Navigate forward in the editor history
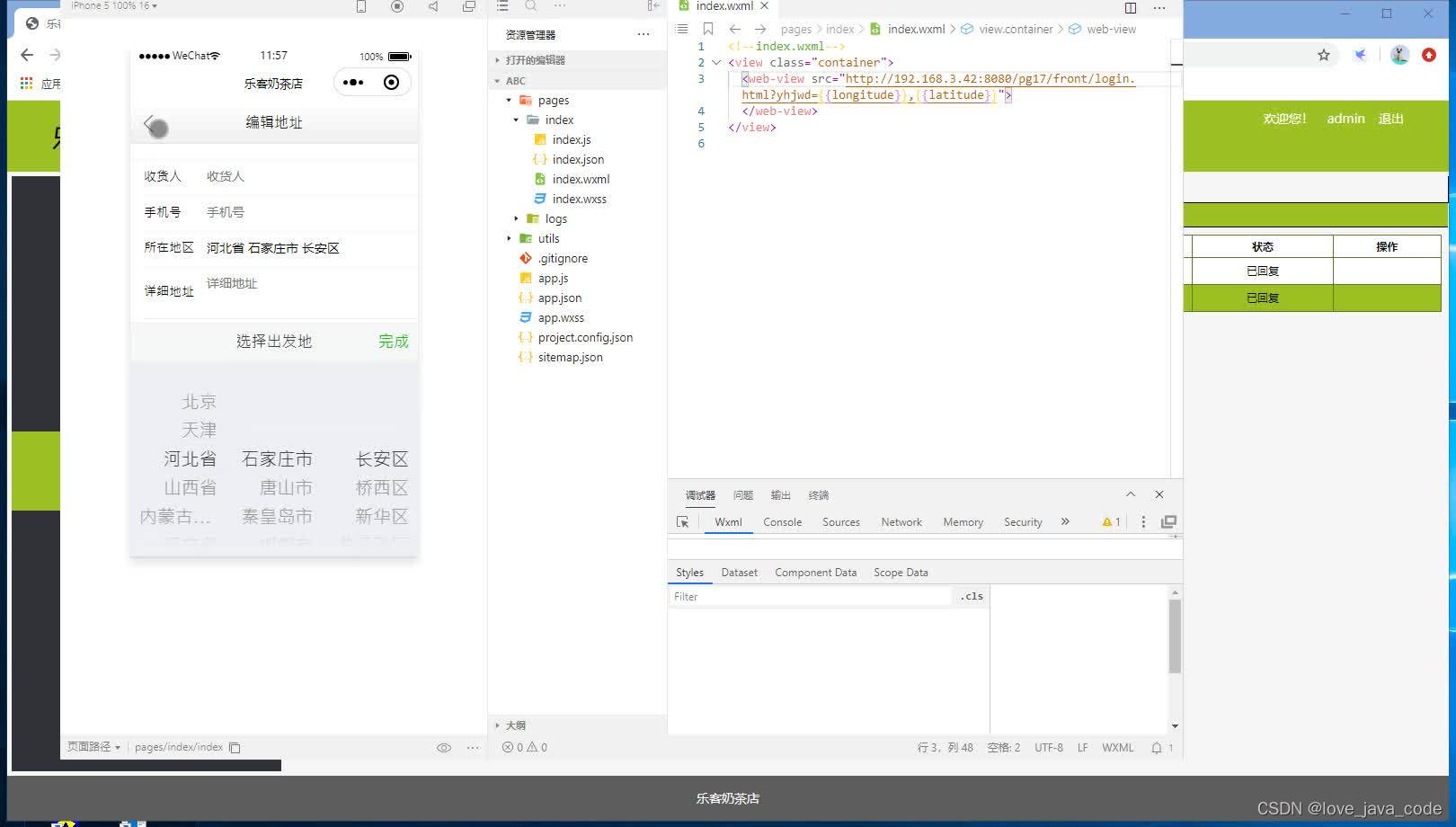Image resolution: width=1456 pixels, height=827 pixels. coord(760,30)
